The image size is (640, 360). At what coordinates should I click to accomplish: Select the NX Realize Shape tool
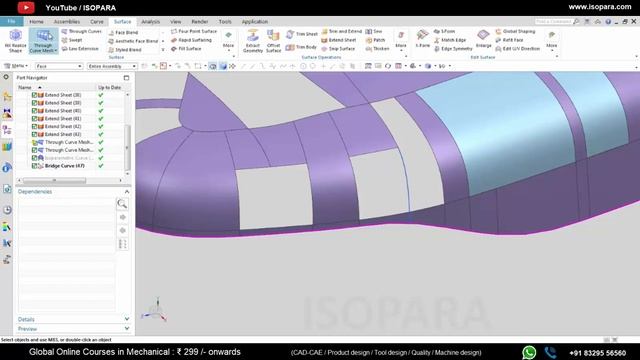click(15, 41)
